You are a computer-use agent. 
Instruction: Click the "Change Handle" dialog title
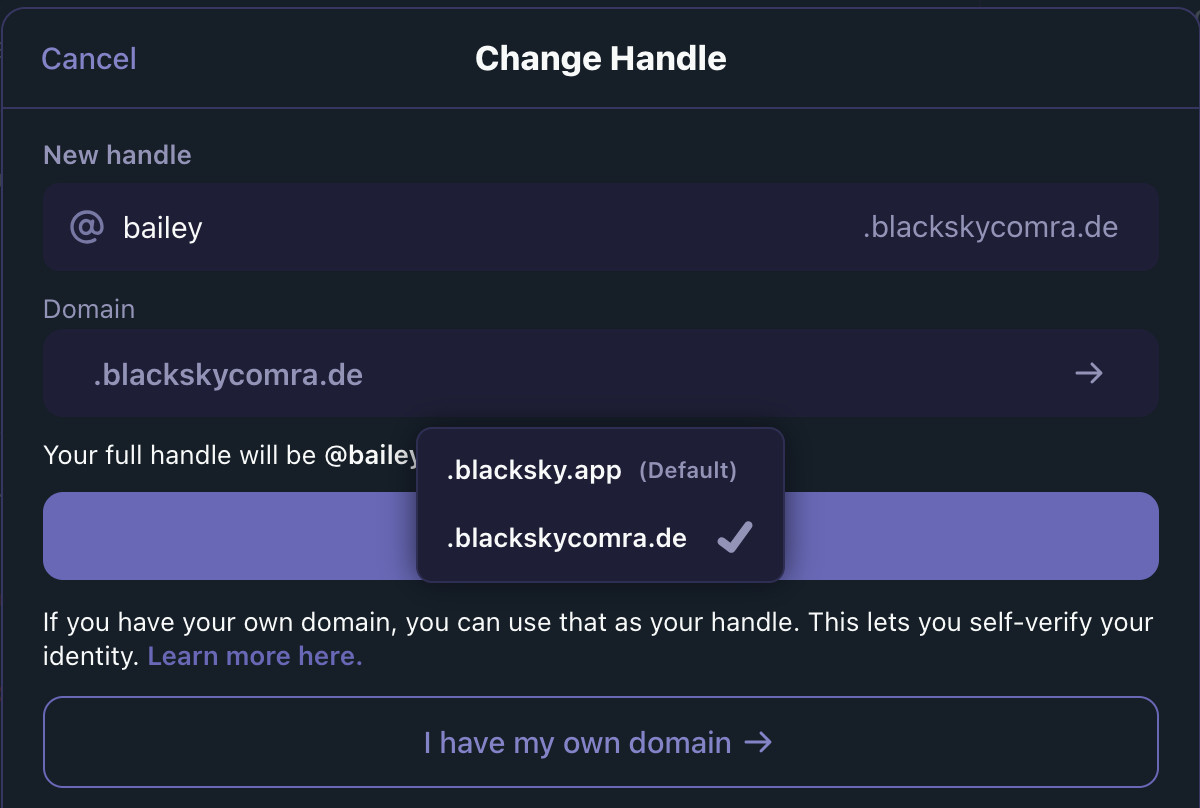[x=600, y=59]
